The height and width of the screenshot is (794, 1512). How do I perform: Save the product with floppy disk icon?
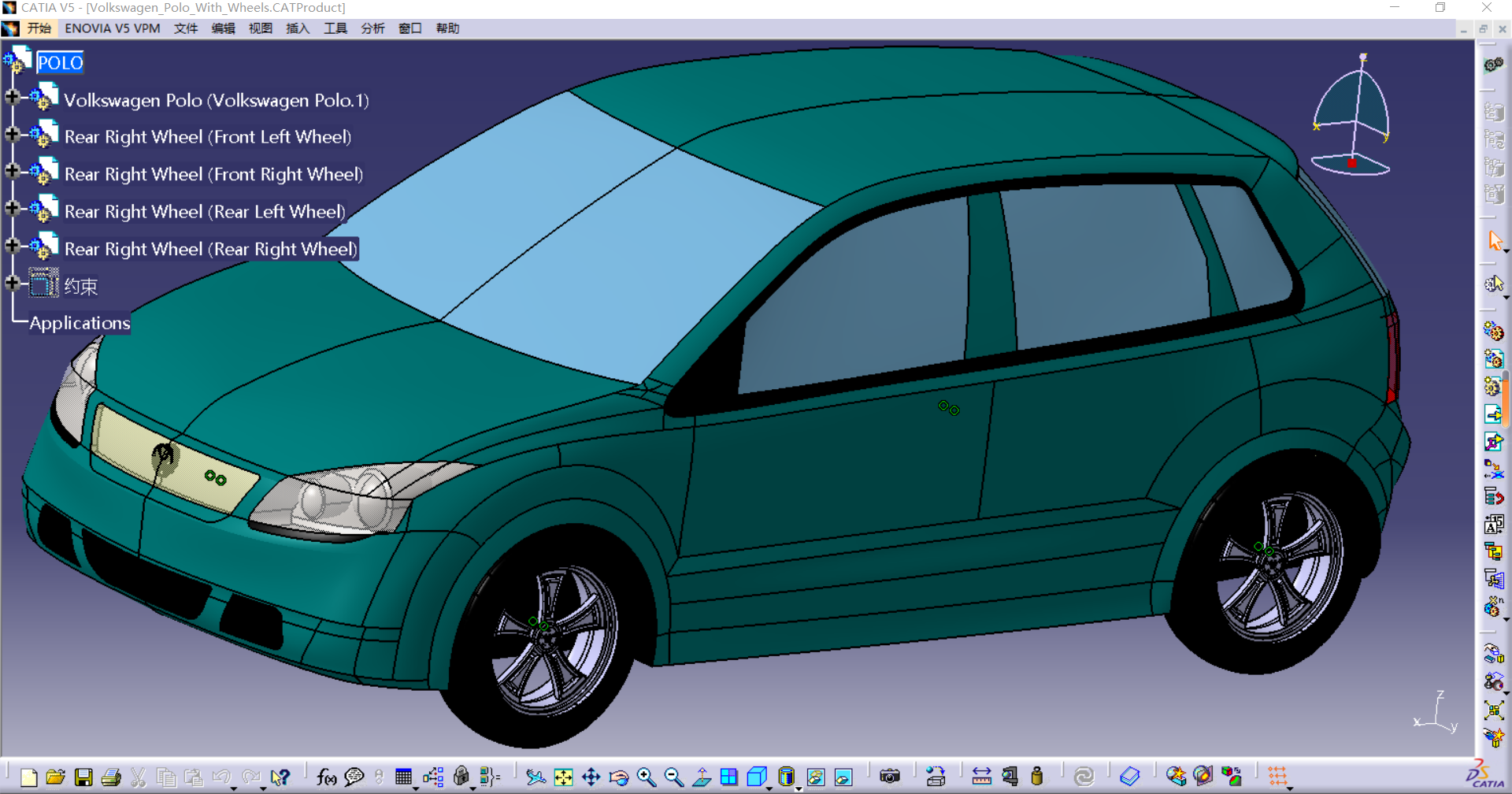(83, 777)
